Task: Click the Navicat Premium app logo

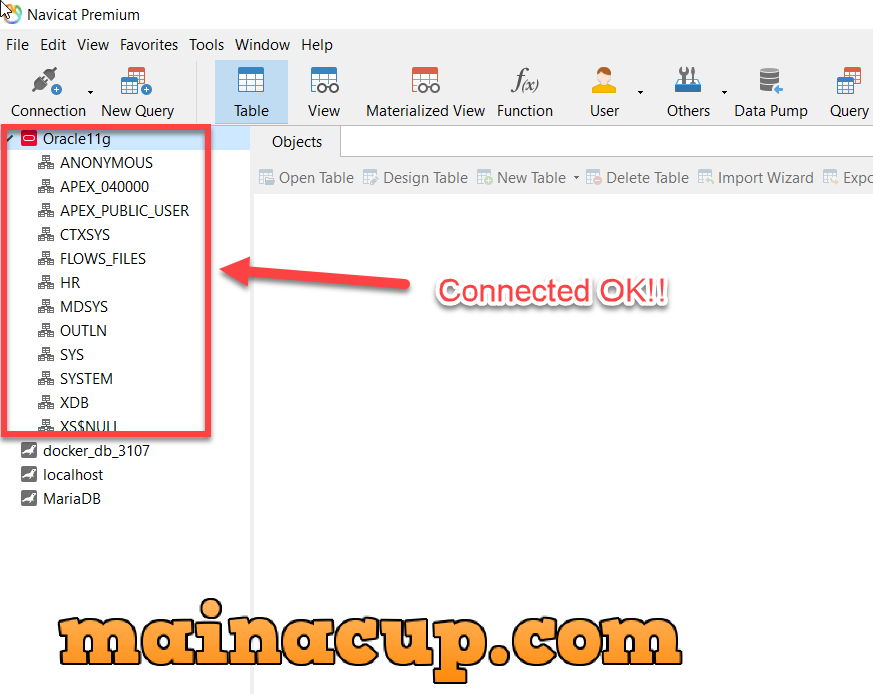Action: coord(12,14)
